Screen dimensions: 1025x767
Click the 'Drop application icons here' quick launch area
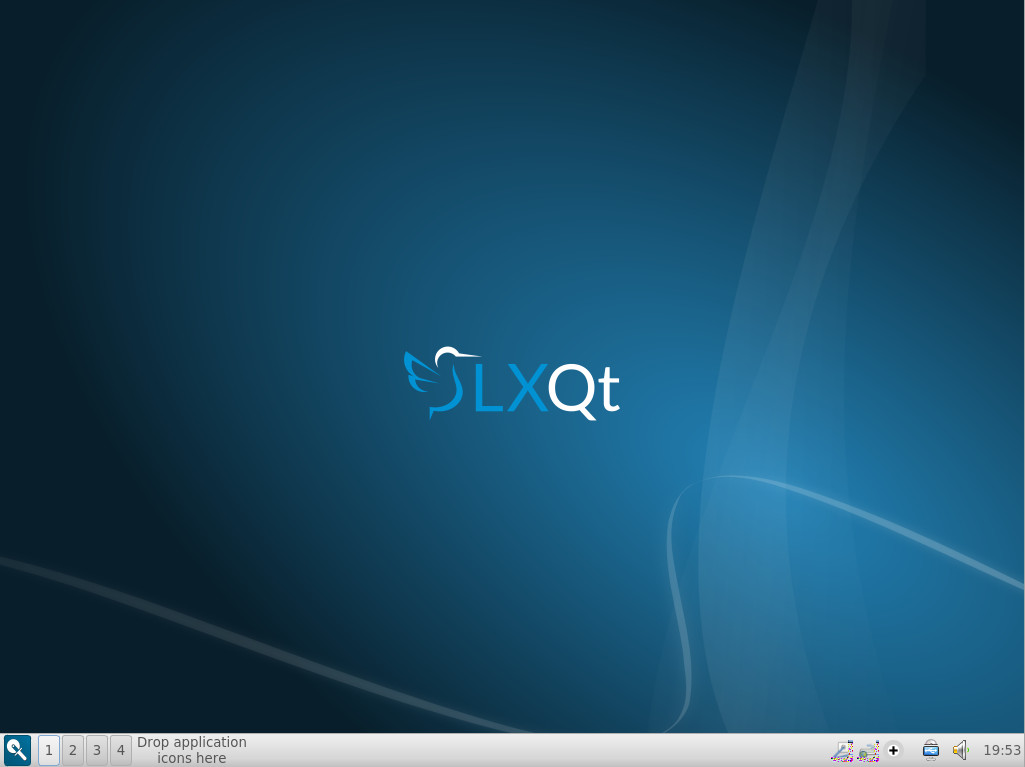(192, 750)
